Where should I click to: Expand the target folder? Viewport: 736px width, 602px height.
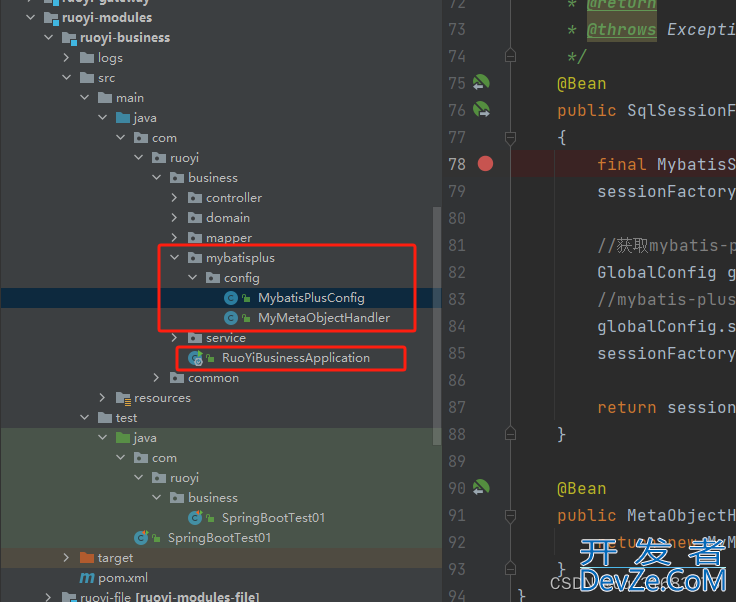(67, 557)
